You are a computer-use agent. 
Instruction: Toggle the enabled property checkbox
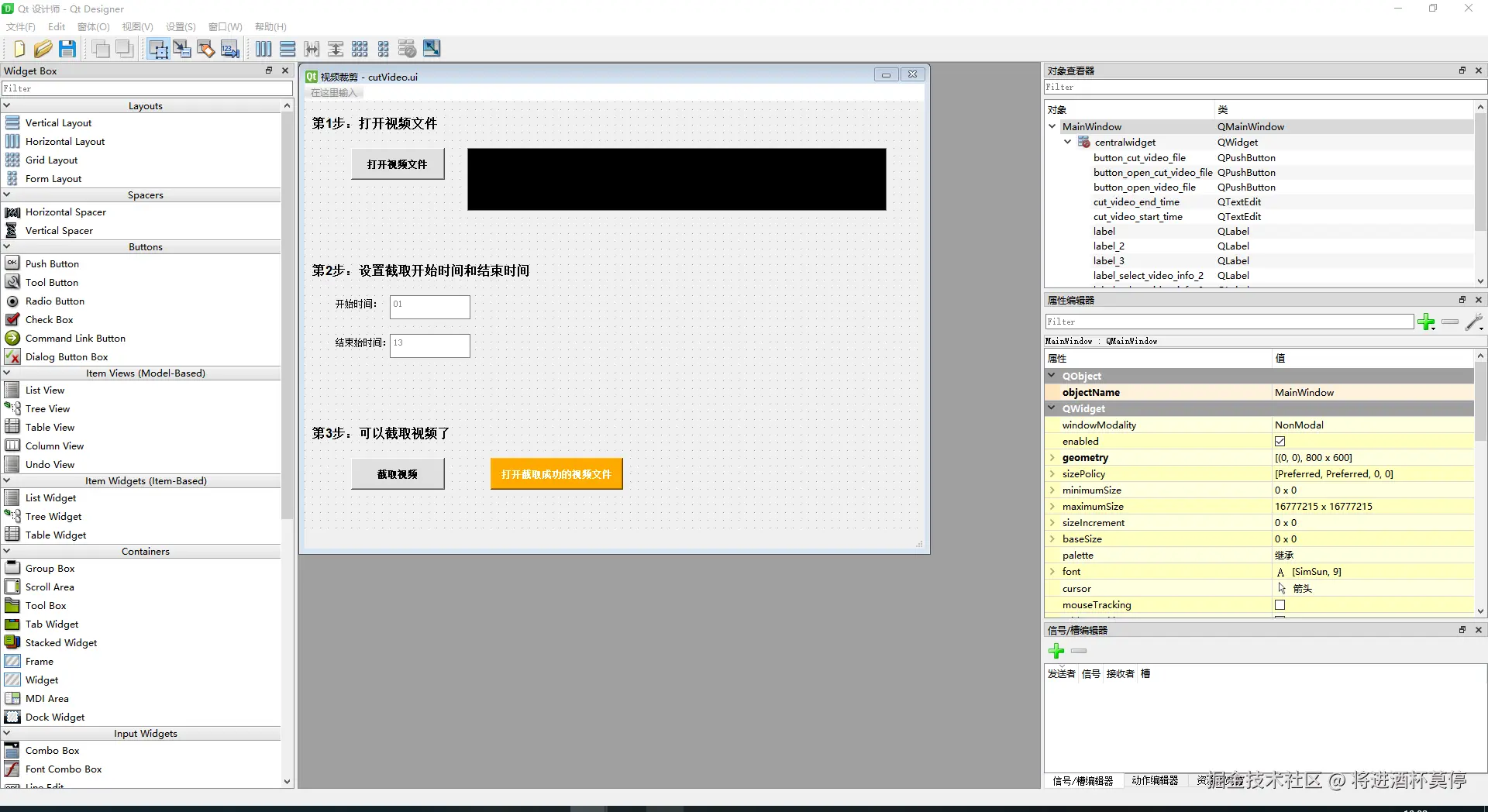point(1280,442)
